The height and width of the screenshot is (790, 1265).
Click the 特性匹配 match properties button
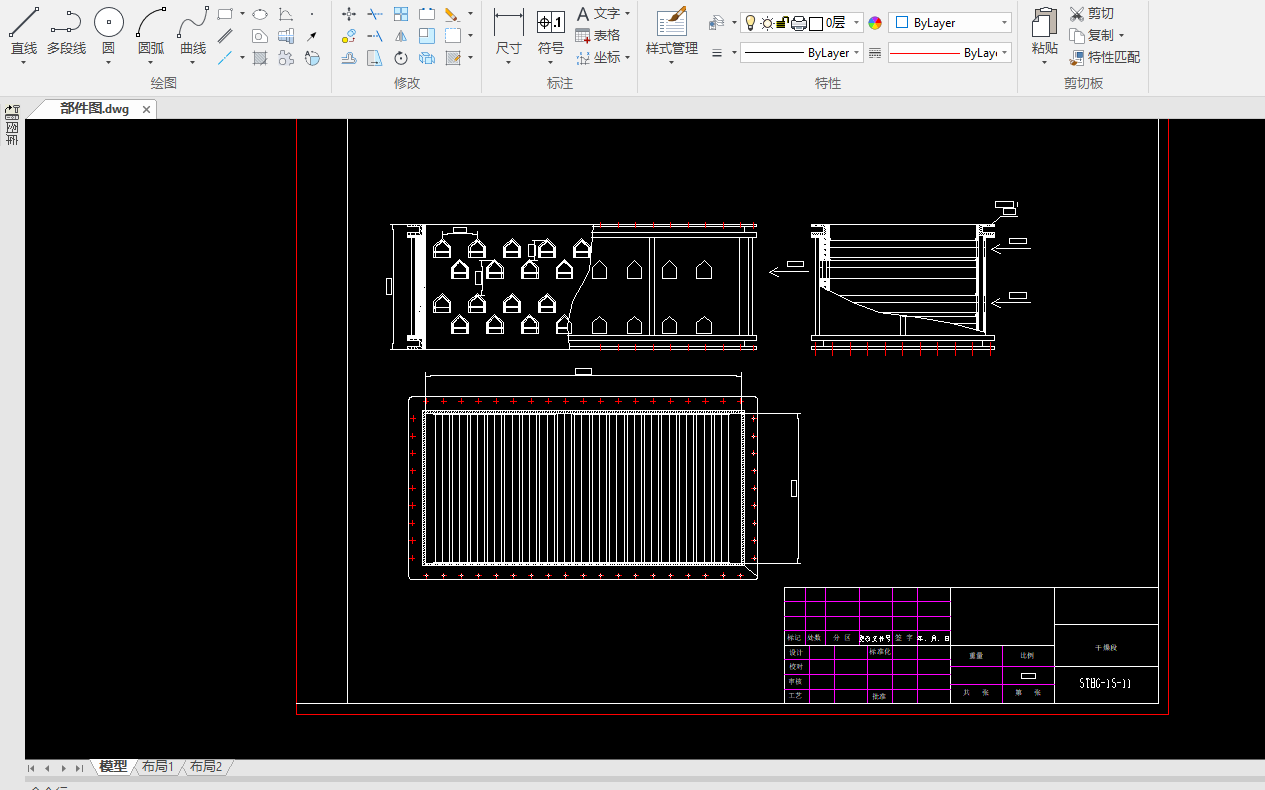click(1104, 57)
